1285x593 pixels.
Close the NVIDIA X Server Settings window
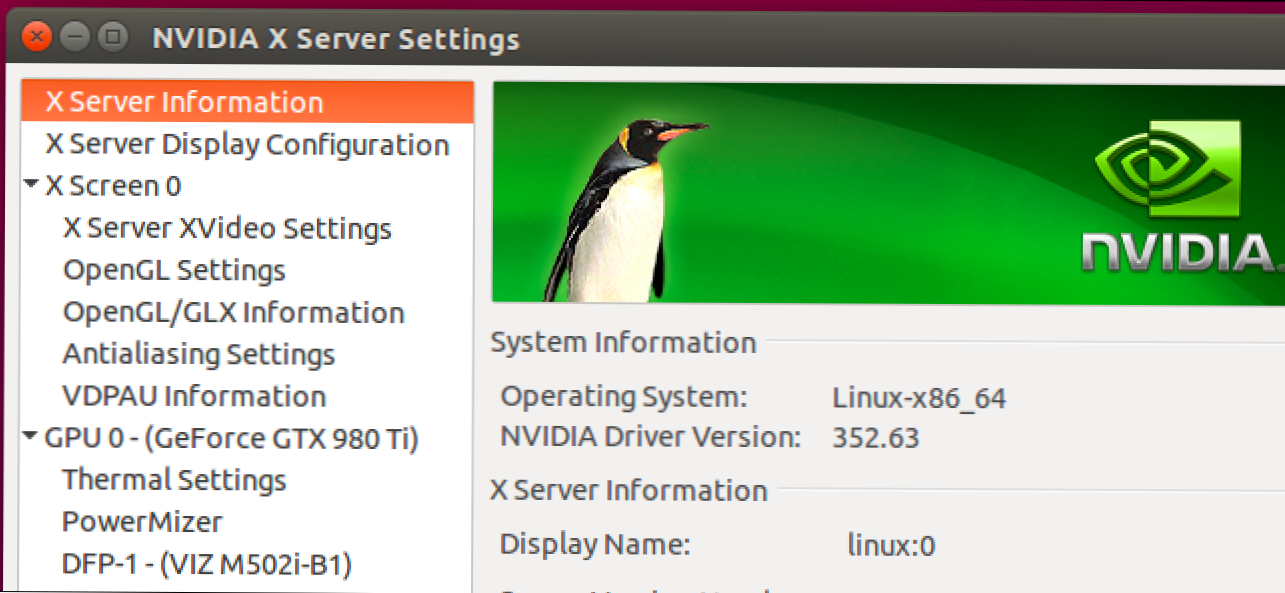36,39
